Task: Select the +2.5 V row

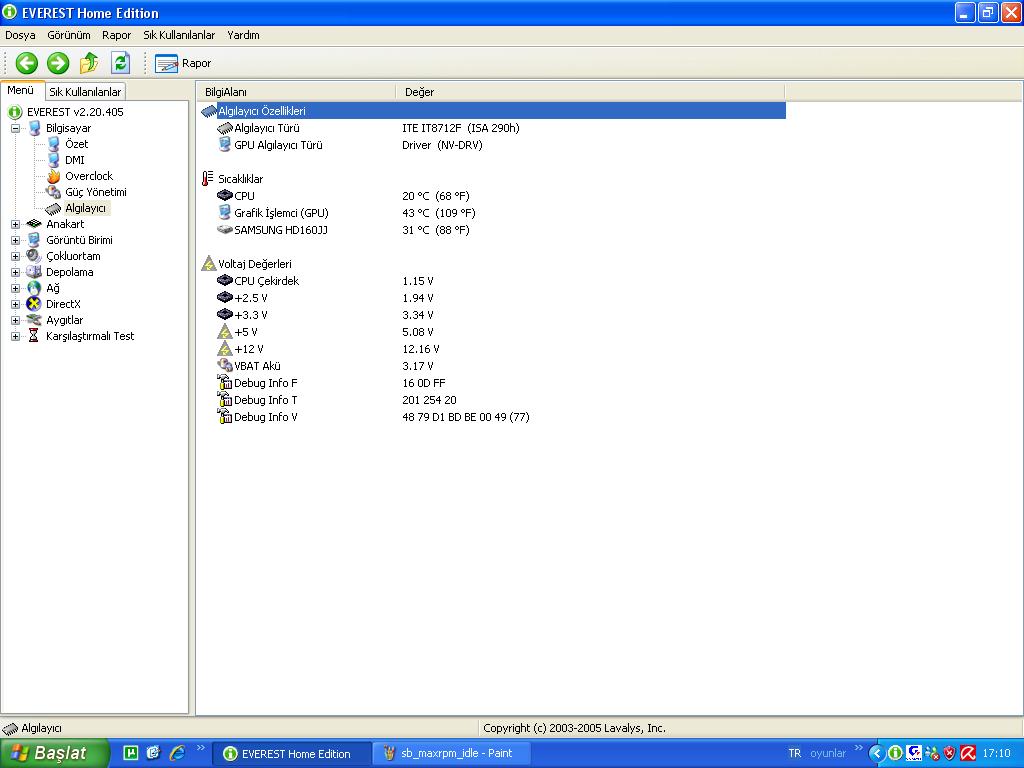Action: (492, 298)
